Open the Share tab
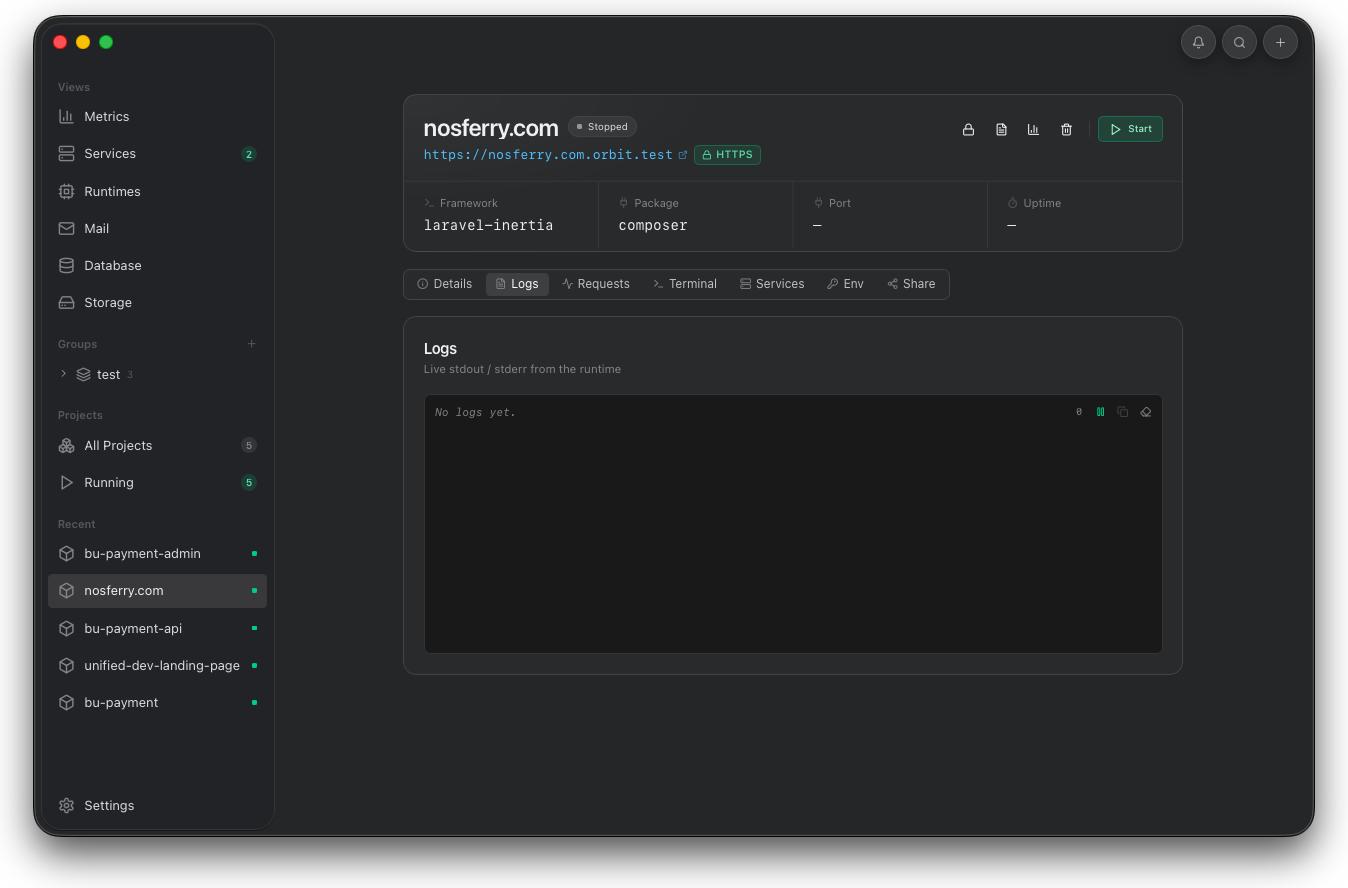The image size is (1348, 888). coord(911,284)
